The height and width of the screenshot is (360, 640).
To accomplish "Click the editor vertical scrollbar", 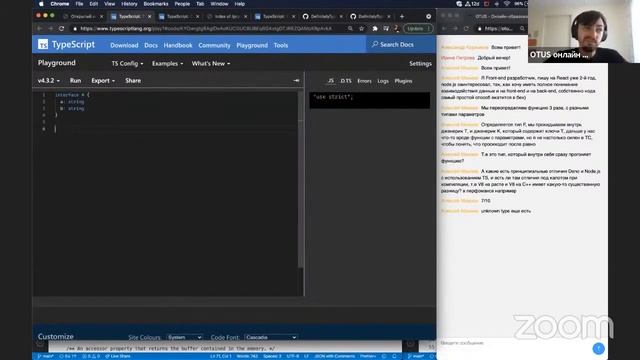I will coord(301,180).
